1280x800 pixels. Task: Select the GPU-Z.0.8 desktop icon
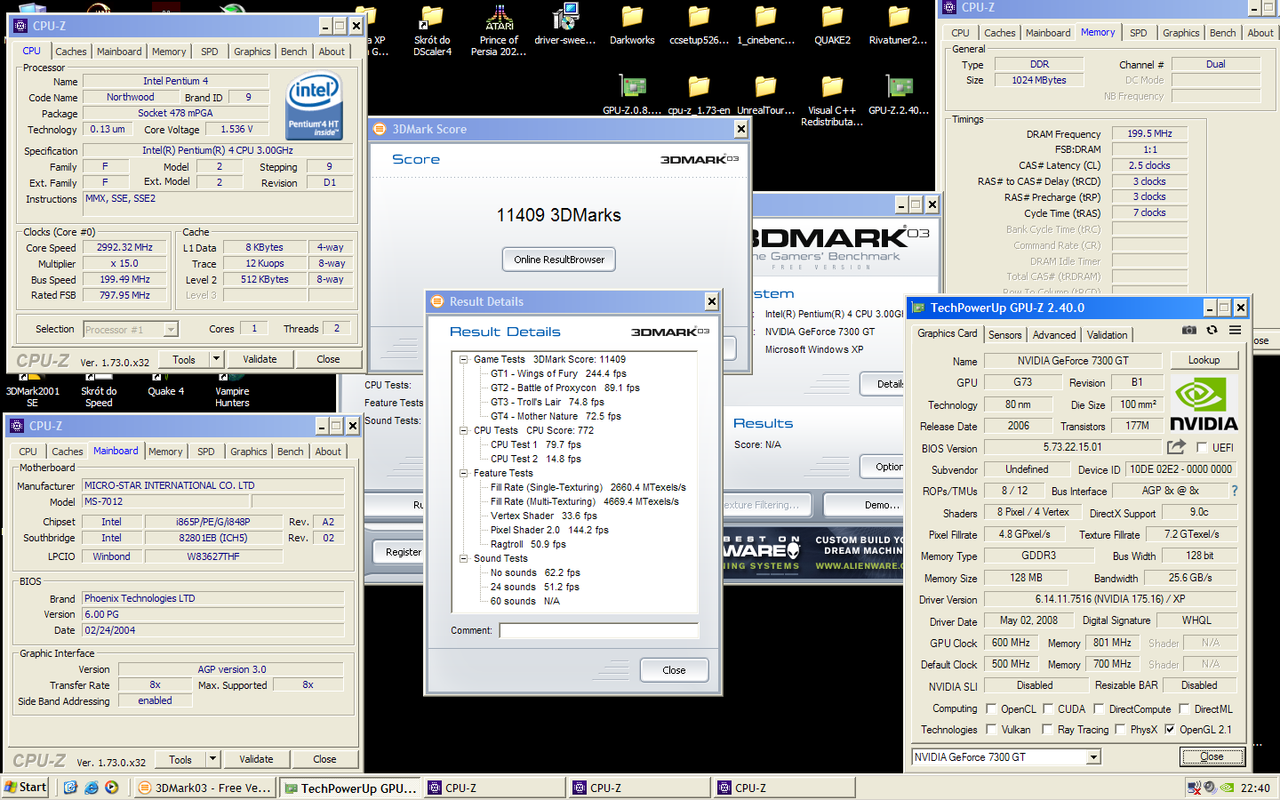coord(632,96)
